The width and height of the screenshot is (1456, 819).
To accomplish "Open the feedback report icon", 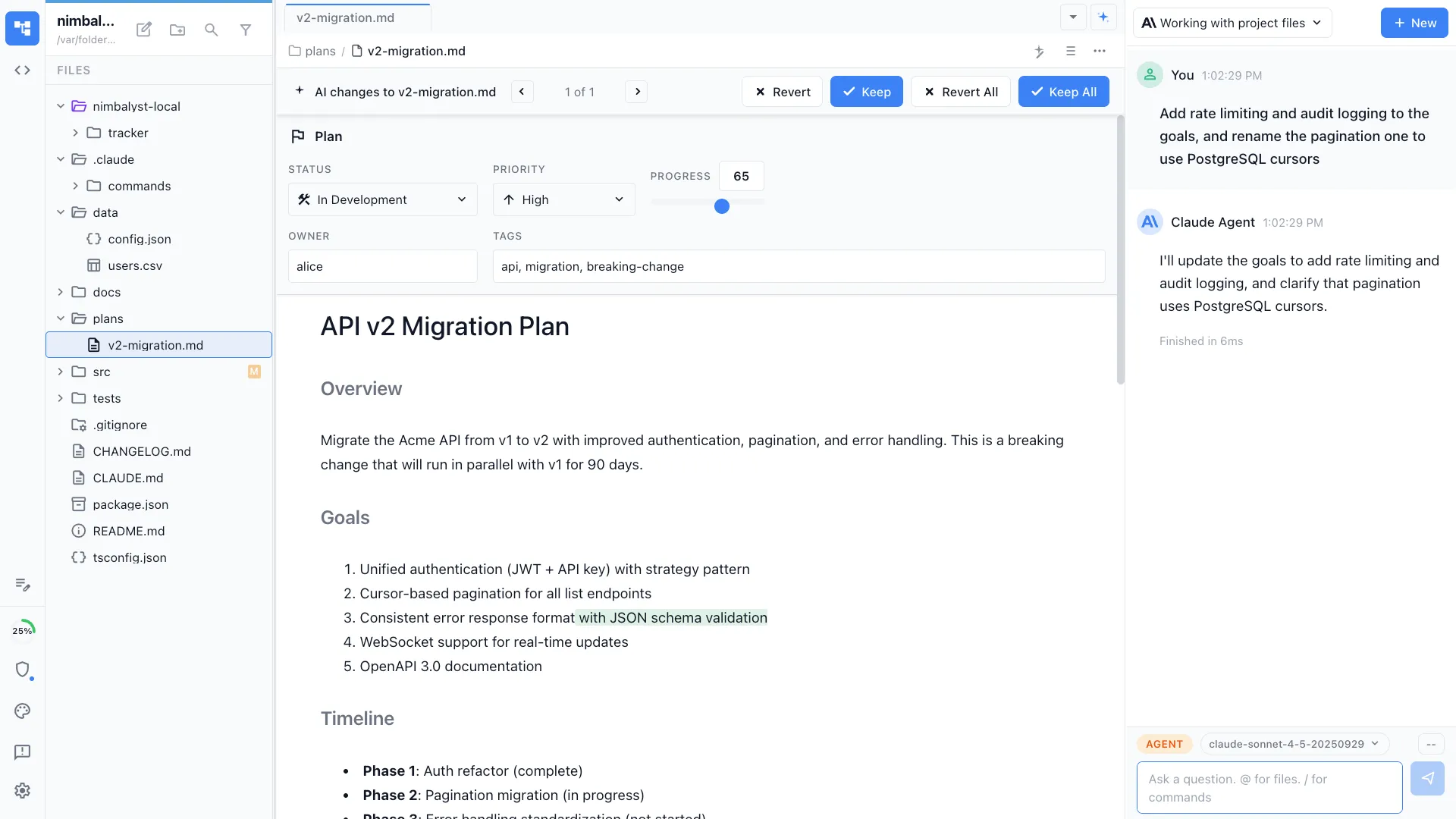I will tap(22, 752).
